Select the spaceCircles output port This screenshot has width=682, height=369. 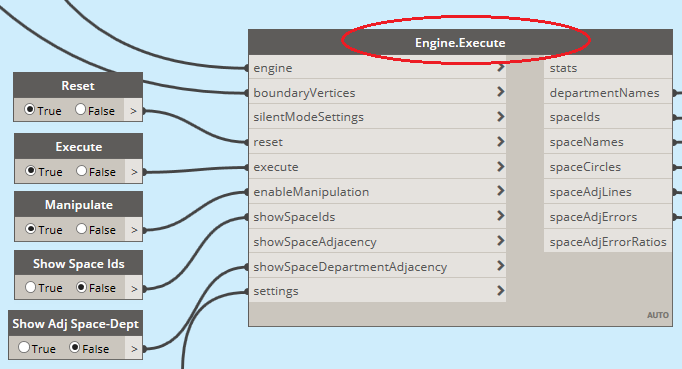point(608,167)
